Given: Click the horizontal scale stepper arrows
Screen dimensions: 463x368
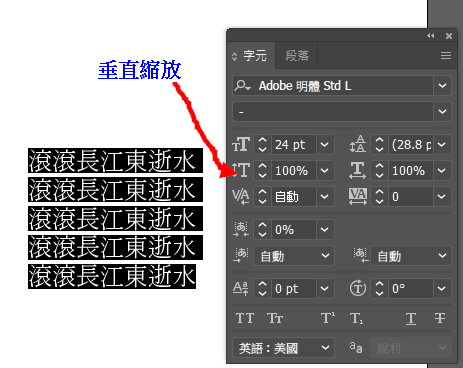Looking at the screenshot, I should point(380,171).
